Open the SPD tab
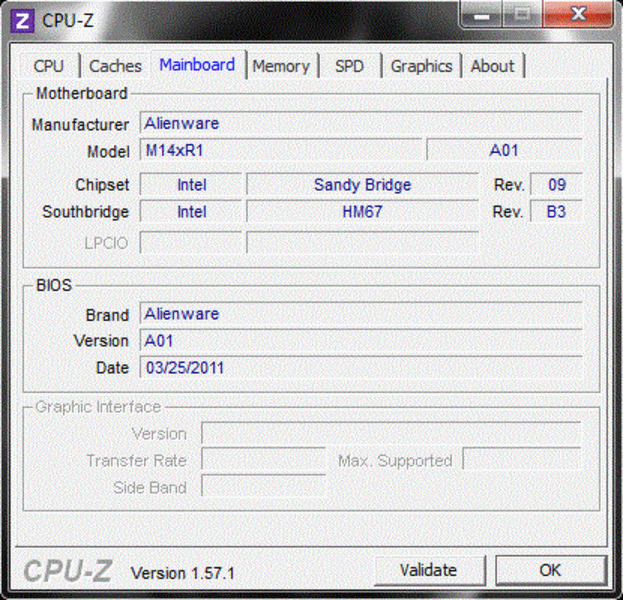The width and height of the screenshot is (623, 600). [349, 66]
